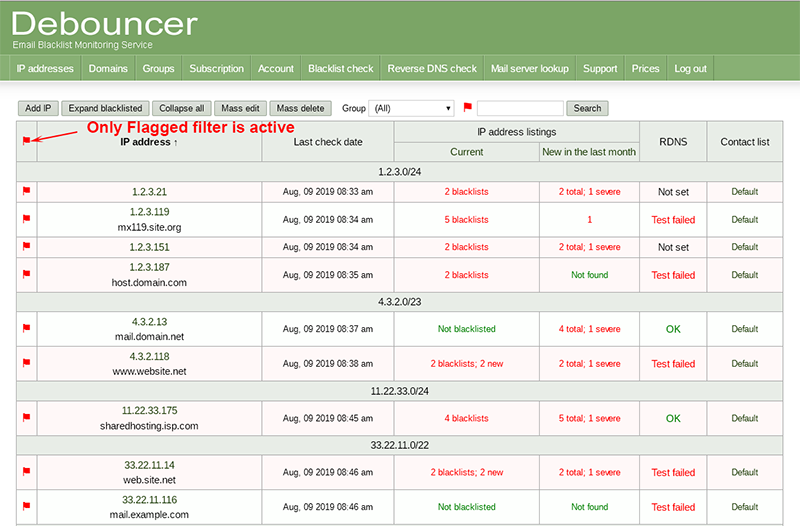The height and width of the screenshot is (526, 800).
Task: Toggle flag for 1.2.3.119 row
Action: 27,219
